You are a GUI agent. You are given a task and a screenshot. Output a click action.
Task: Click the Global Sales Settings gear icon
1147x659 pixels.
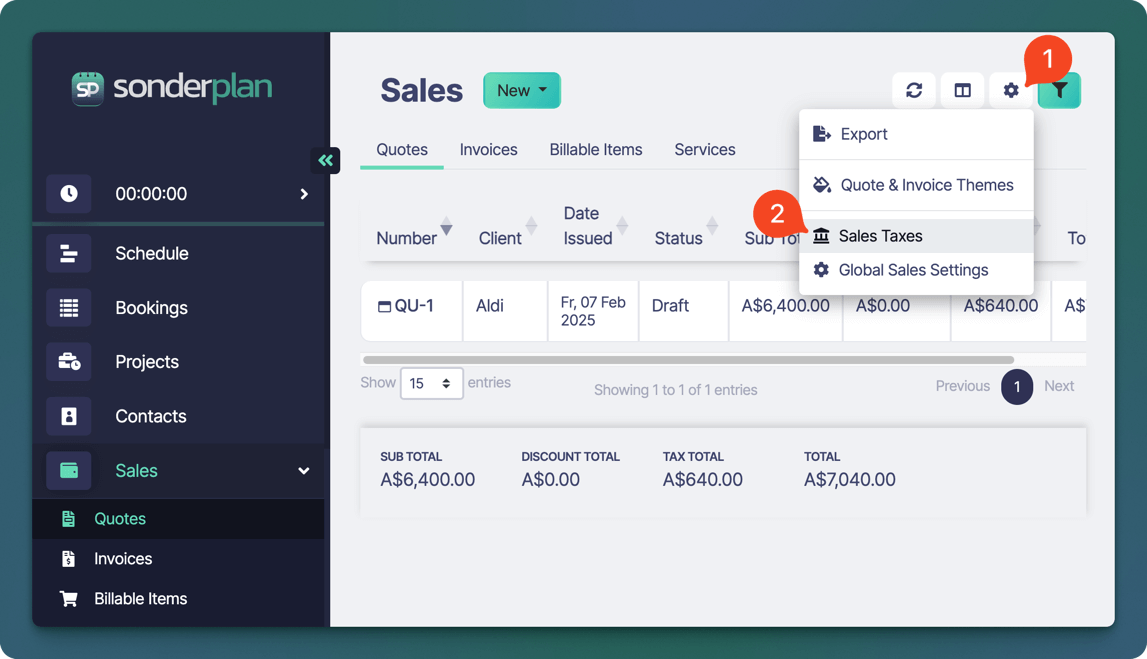point(821,270)
